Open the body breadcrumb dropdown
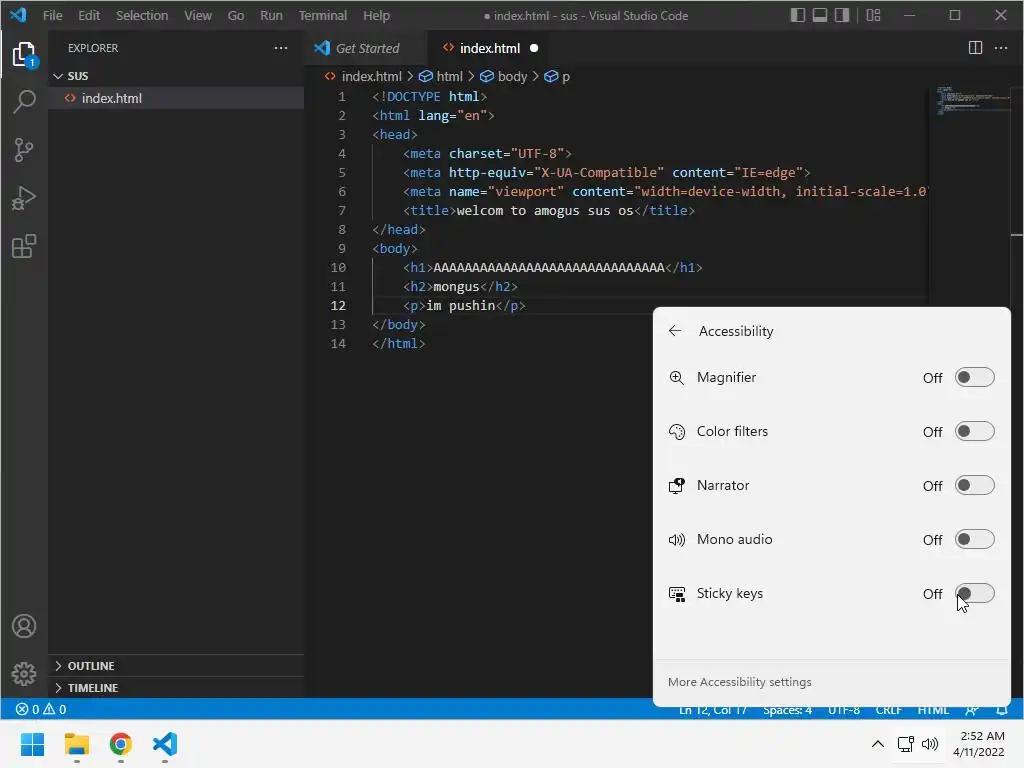 [504, 76]
